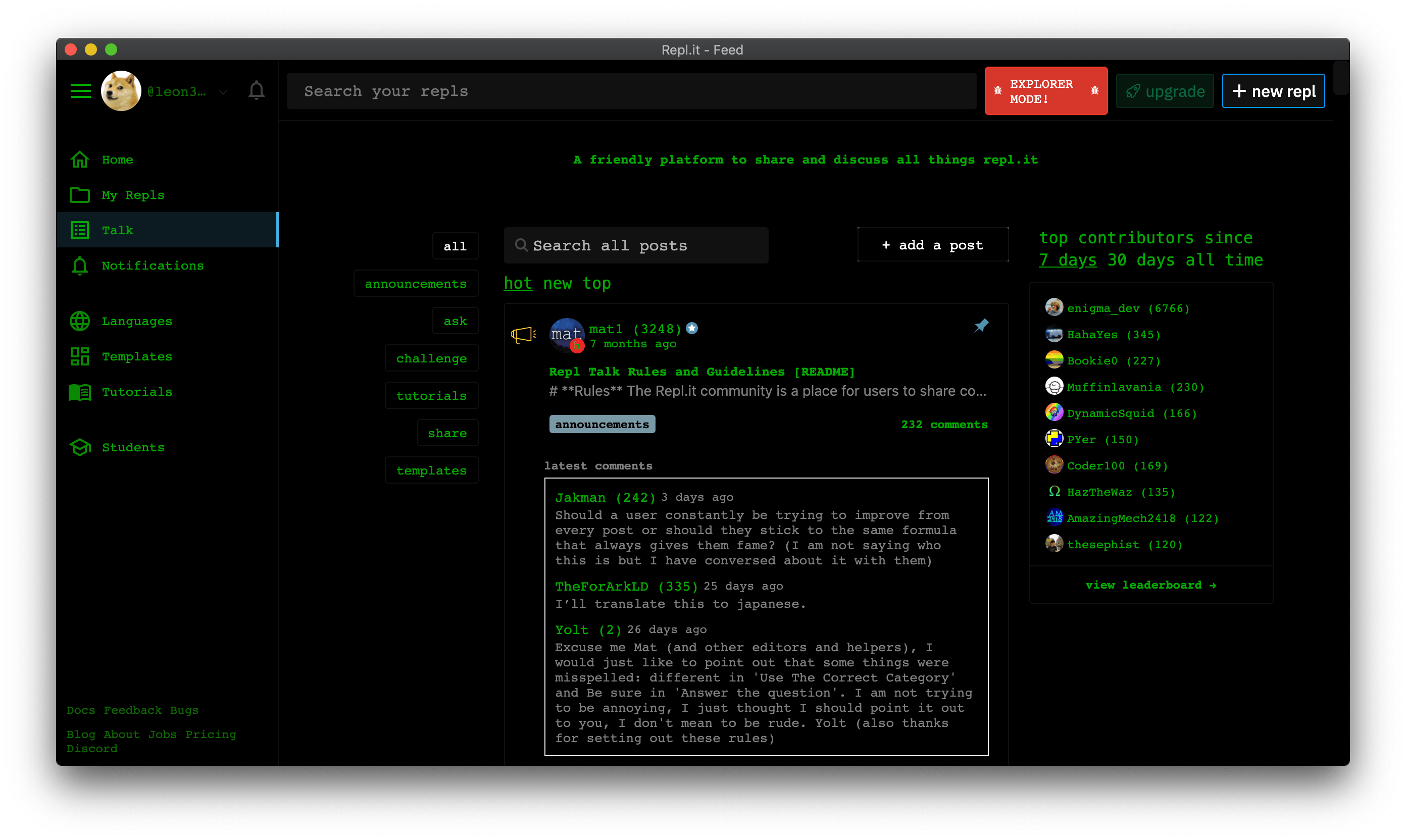Open Jakman (242) commenter profile
Image resolution: width=1406 pixels, height=840 pixels.
coord(605,498)
